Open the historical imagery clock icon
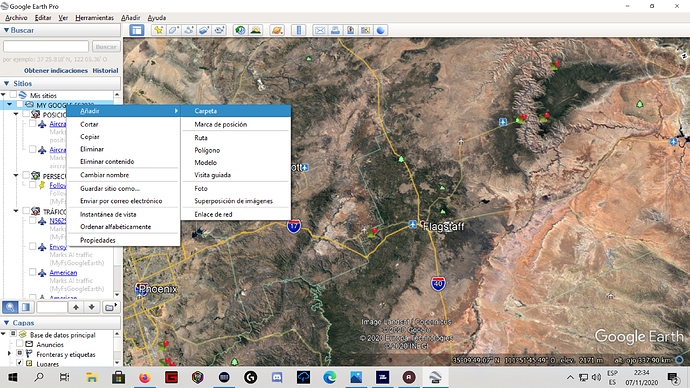690x388 pixels. (x=240, y=30)
